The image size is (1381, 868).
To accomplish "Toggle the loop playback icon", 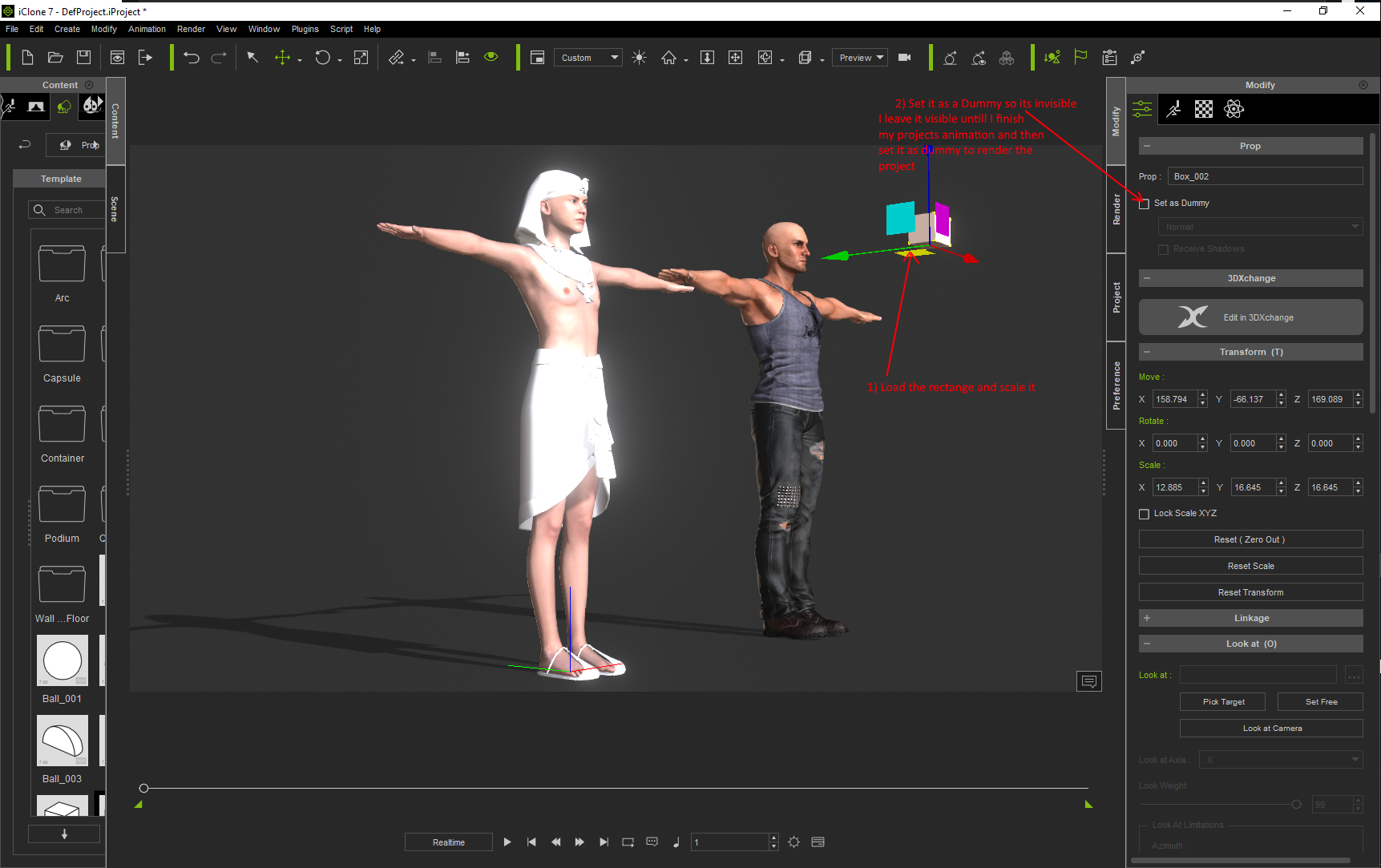I will [628, 842].
